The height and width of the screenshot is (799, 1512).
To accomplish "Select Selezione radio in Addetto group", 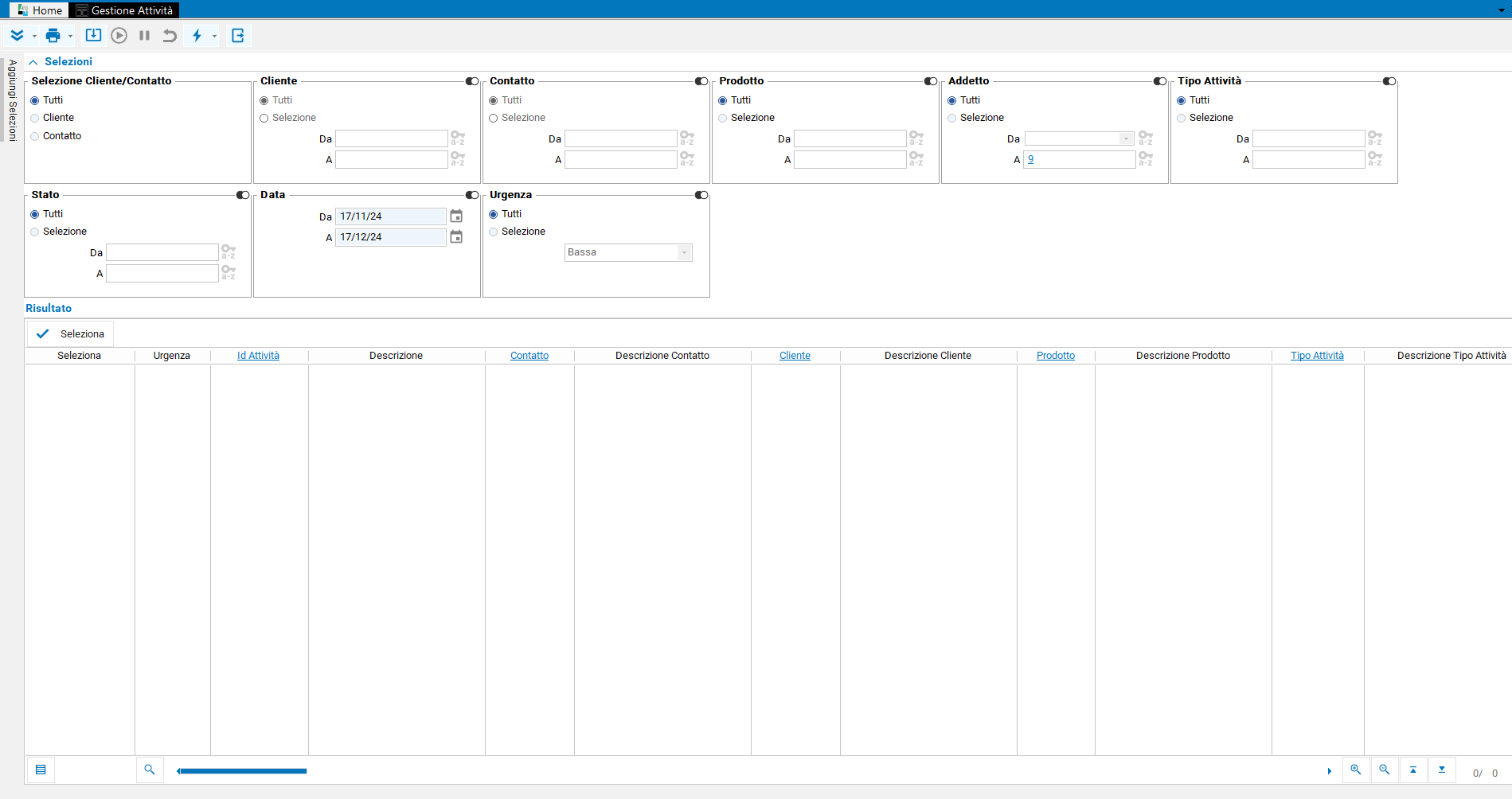I will (x=951, y=118).
